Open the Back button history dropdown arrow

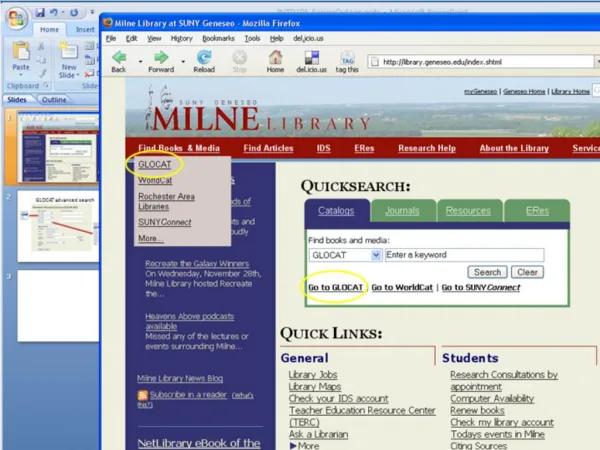tap(140, 61)
